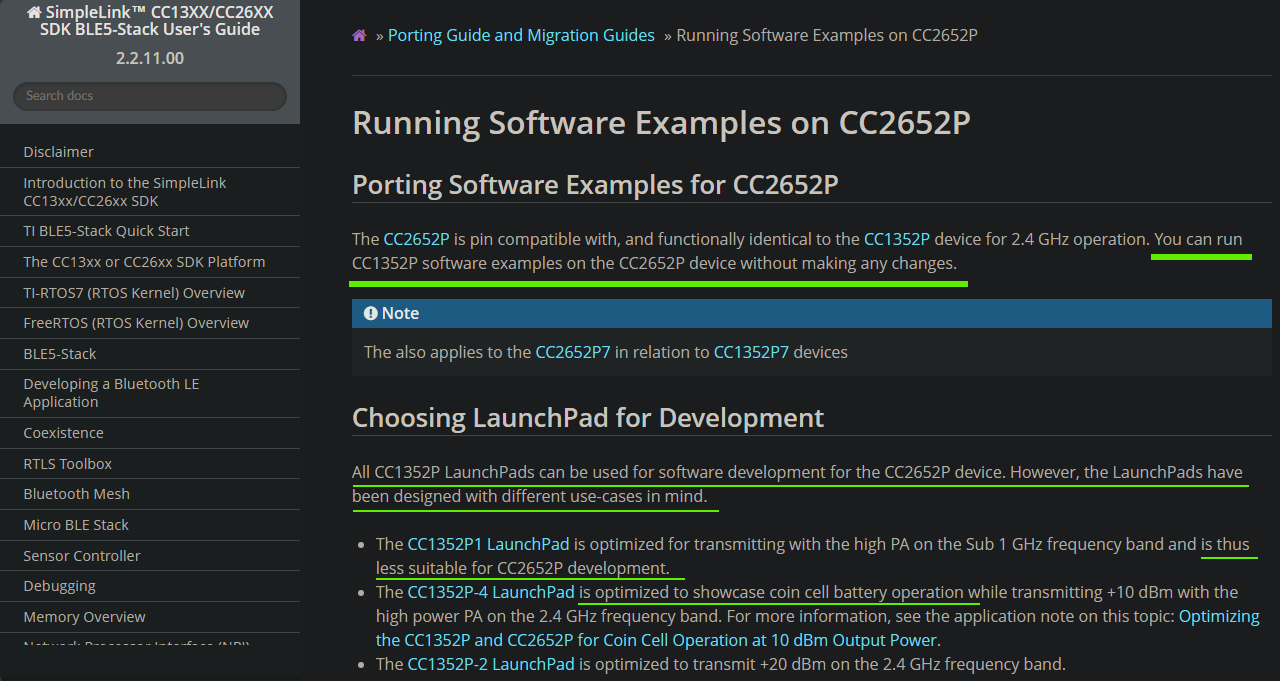Click the home icon in breadcrumbs

[x=359, y=36]
